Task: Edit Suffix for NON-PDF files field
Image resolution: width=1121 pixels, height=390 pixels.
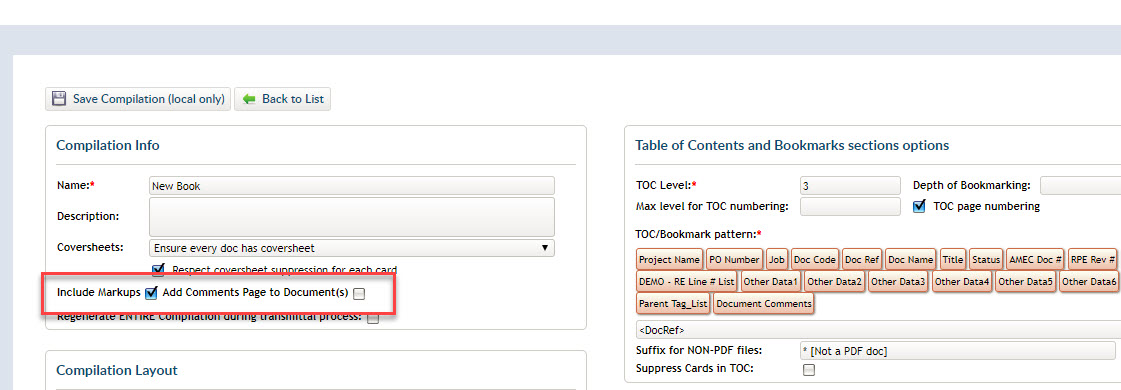Action: (x=958, y=351)
